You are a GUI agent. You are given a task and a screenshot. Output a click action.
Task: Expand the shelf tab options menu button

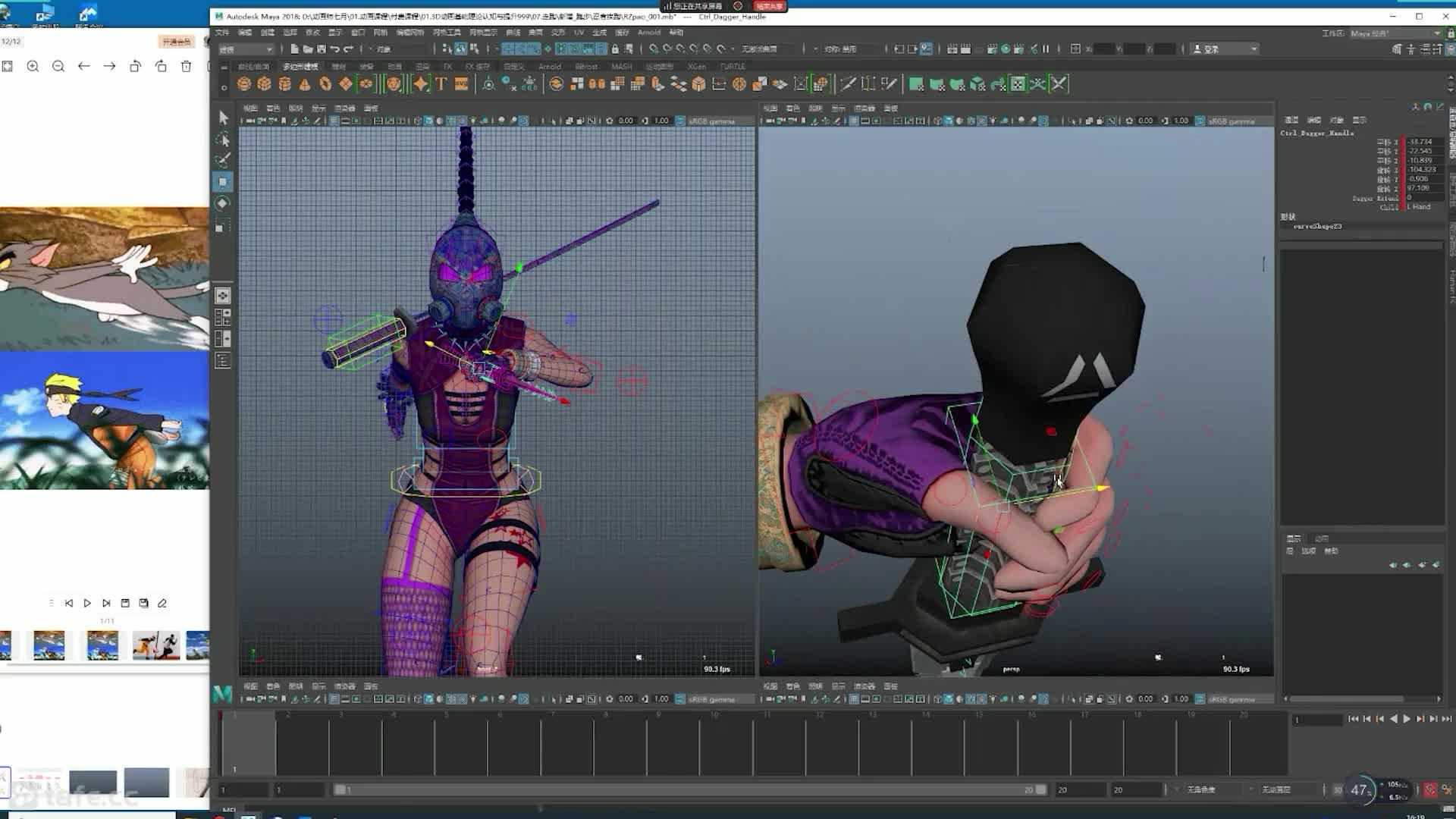click(x=224, y=67)
